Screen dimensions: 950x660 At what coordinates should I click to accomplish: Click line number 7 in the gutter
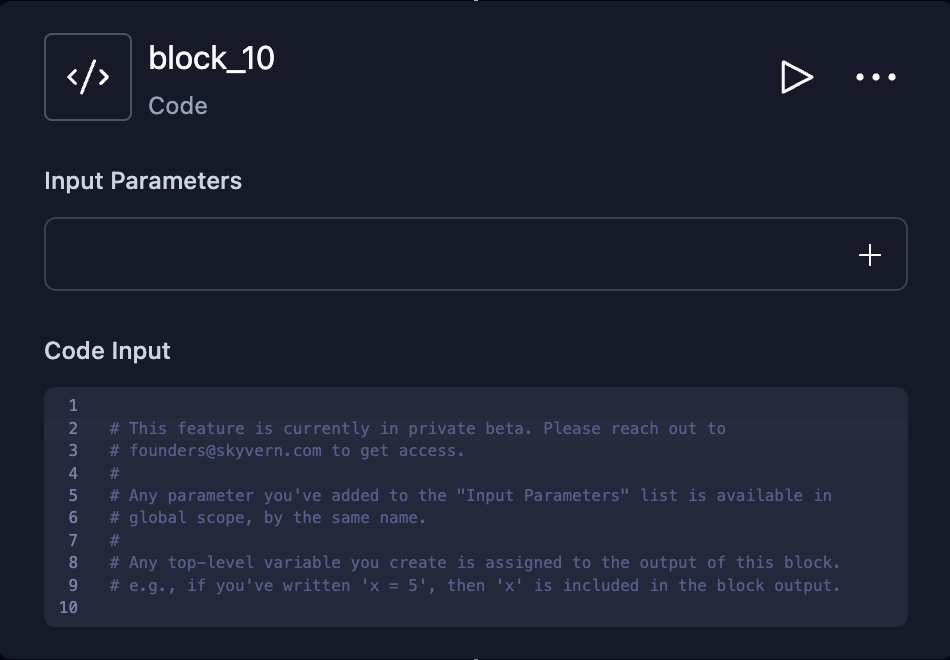[73, 540]
